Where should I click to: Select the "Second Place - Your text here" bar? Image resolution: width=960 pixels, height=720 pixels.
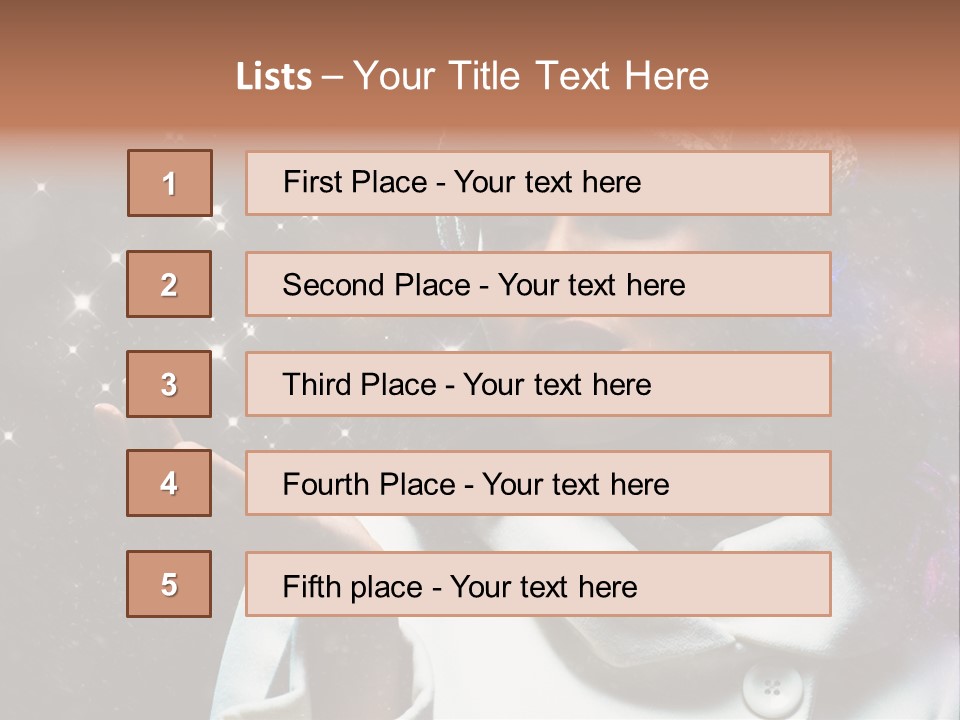538,284
